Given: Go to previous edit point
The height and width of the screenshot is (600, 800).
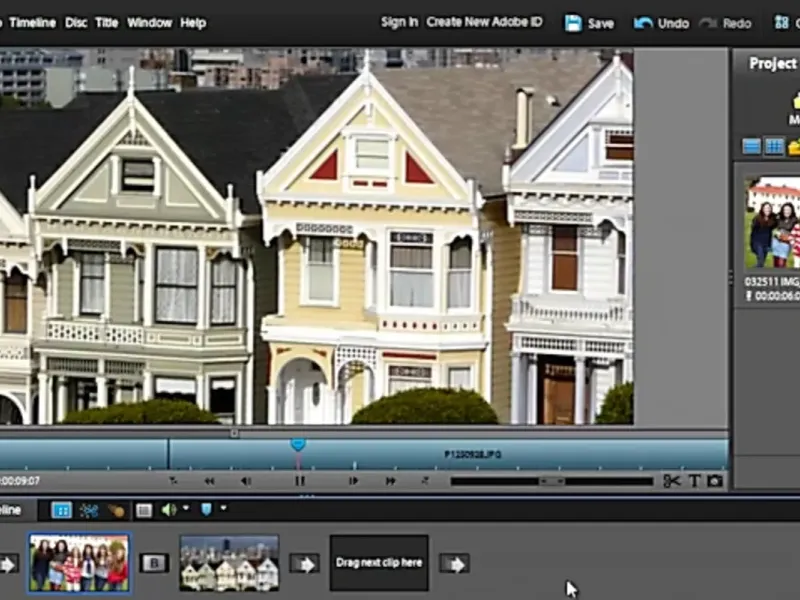Looking at the screenshot, I should pos(173,481).
